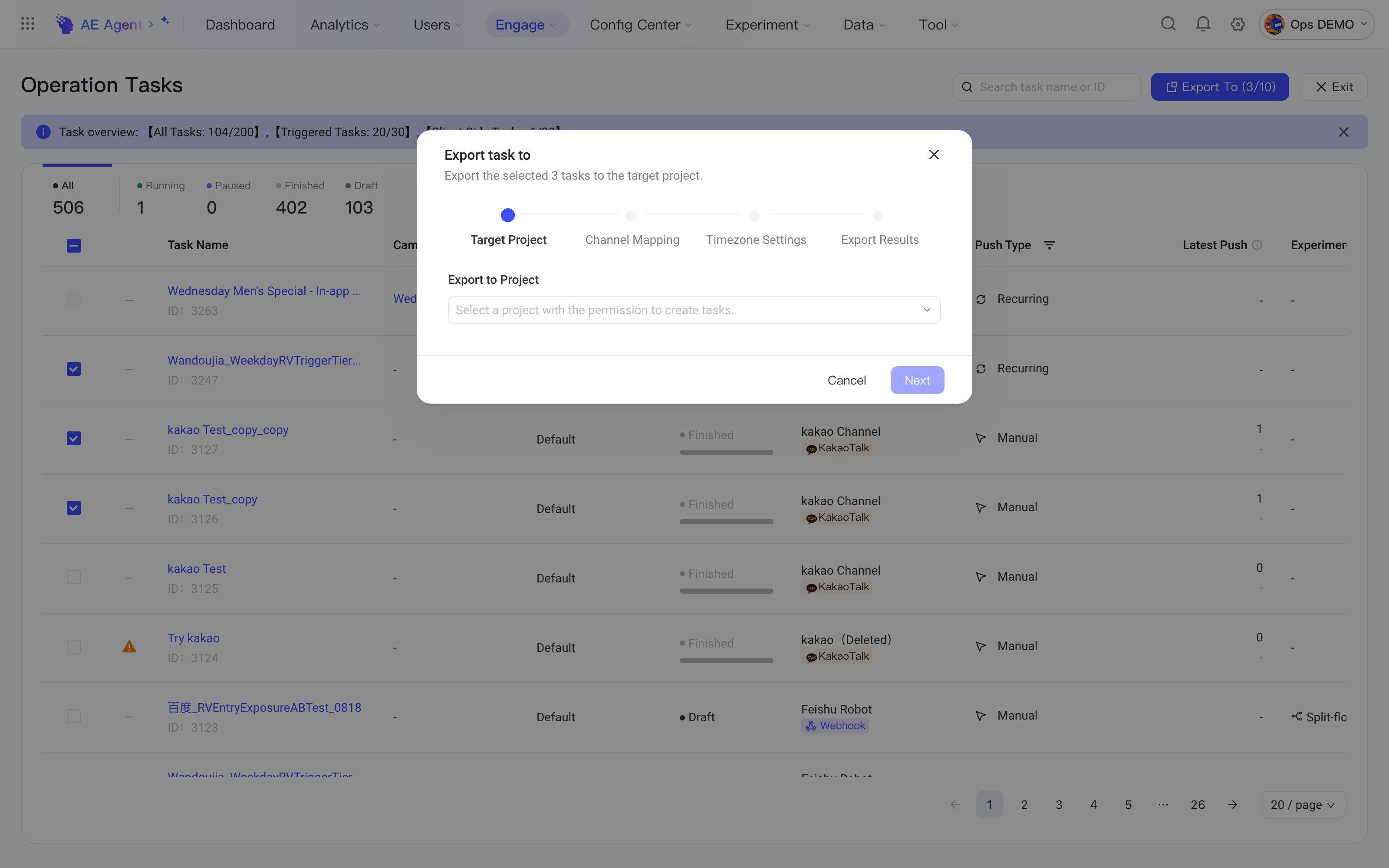Open global search magnifier icon
Image resolution: width=1389 pixels, height=868 pixels.
tap(1168, 24)
